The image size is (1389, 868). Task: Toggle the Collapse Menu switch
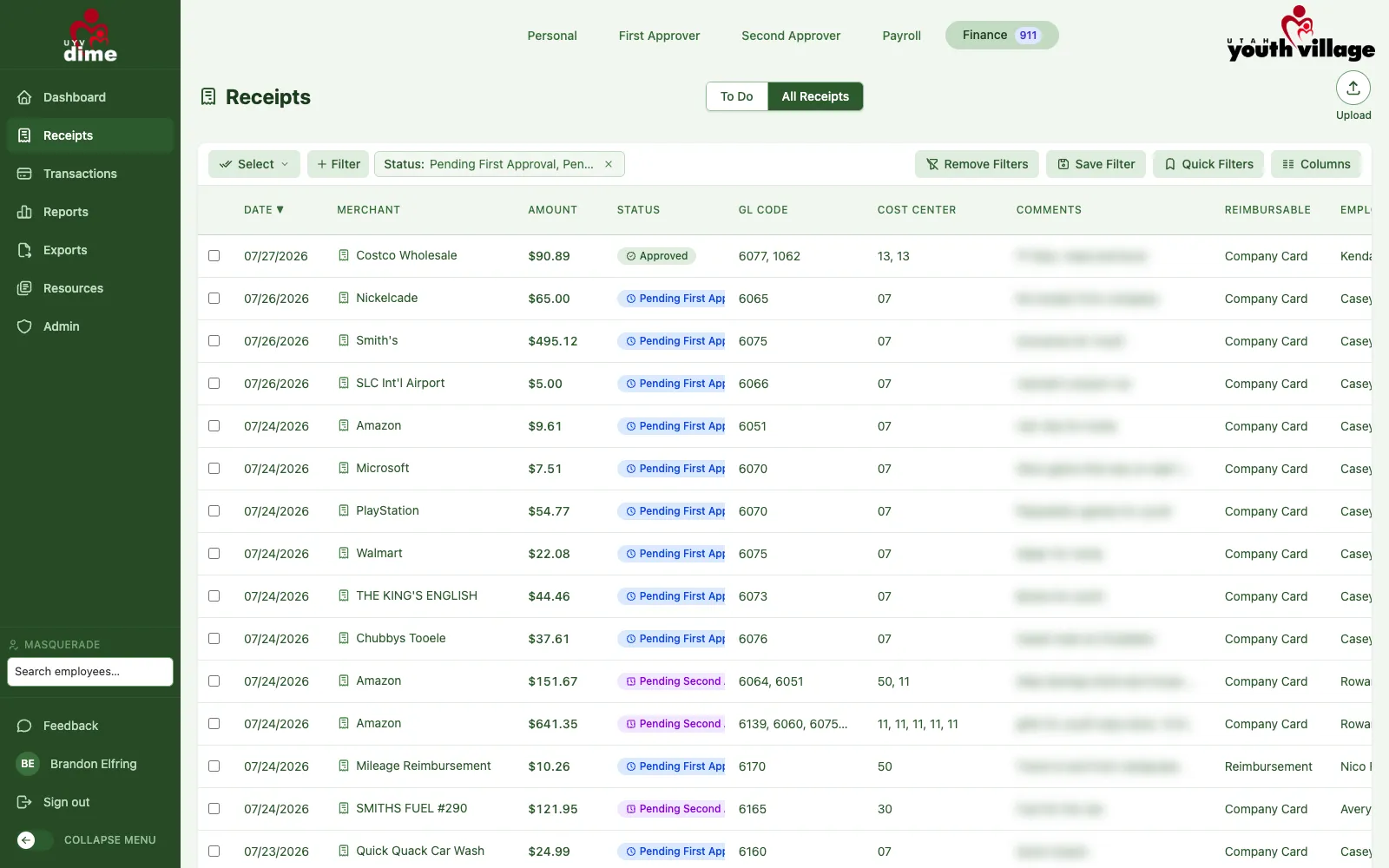coord(34,840)
